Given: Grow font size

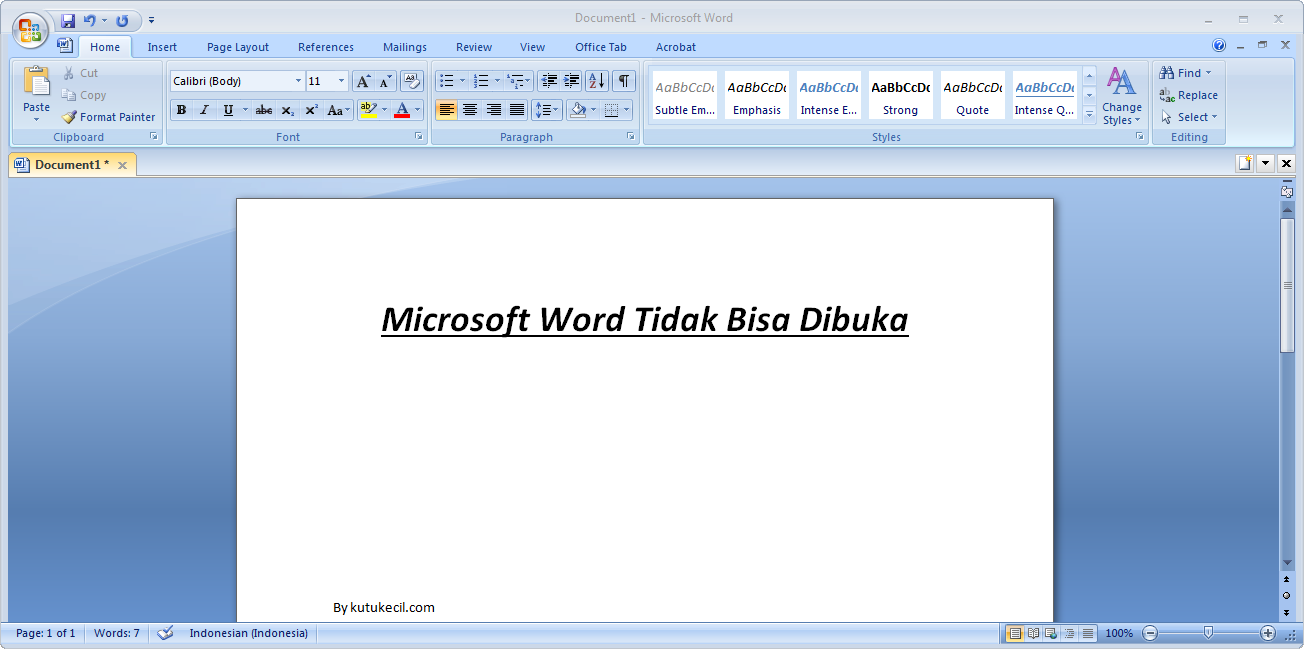Looking at the screenshot, I should point(363,81).
